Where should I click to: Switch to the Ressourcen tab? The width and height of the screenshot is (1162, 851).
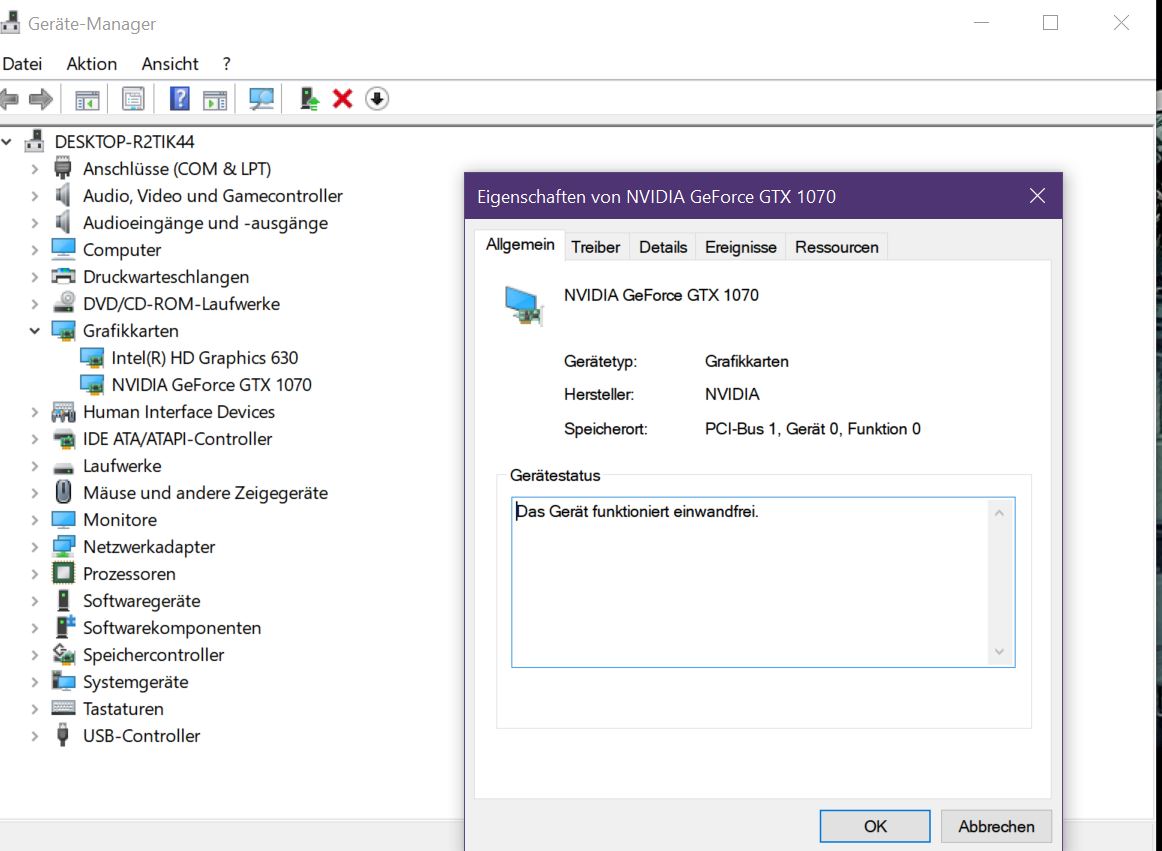(x=837, y=247)
